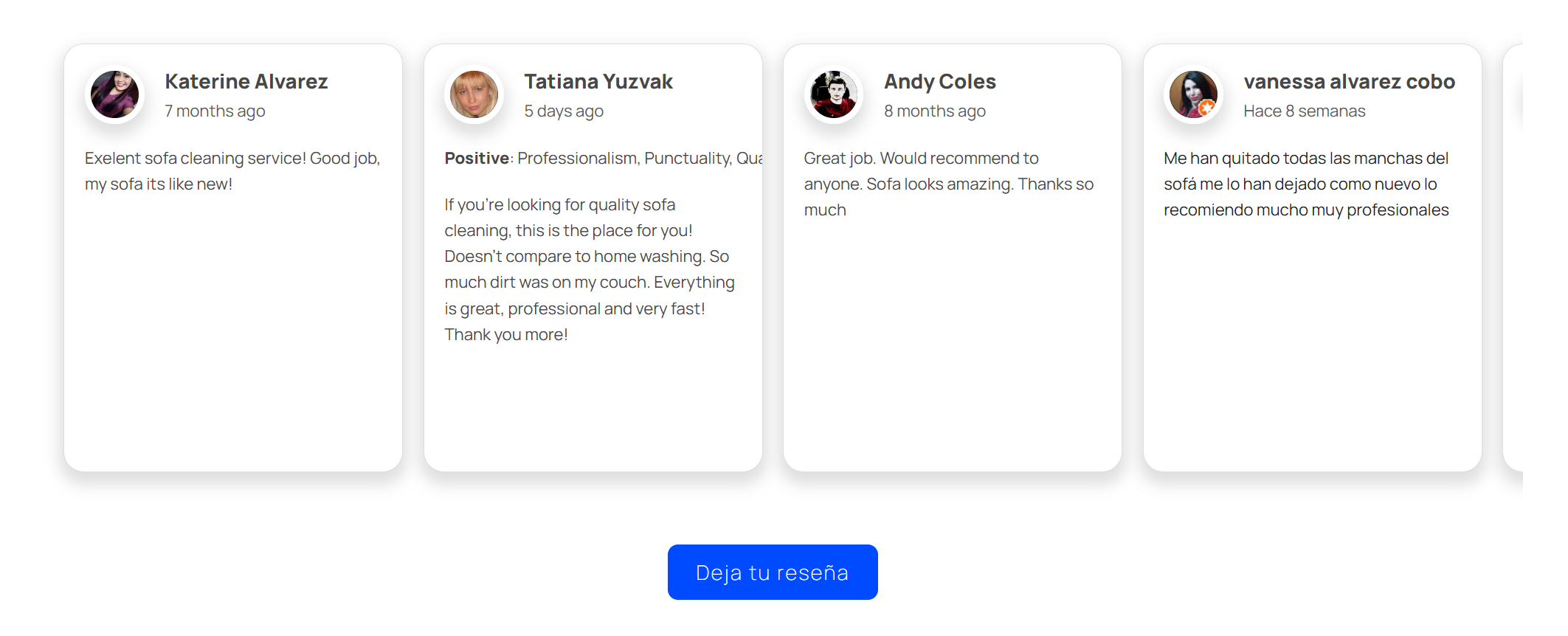1568x636 pixels.
Task: Click the "Exelent sofa cleaning service" review text
Action: [232, 171]
